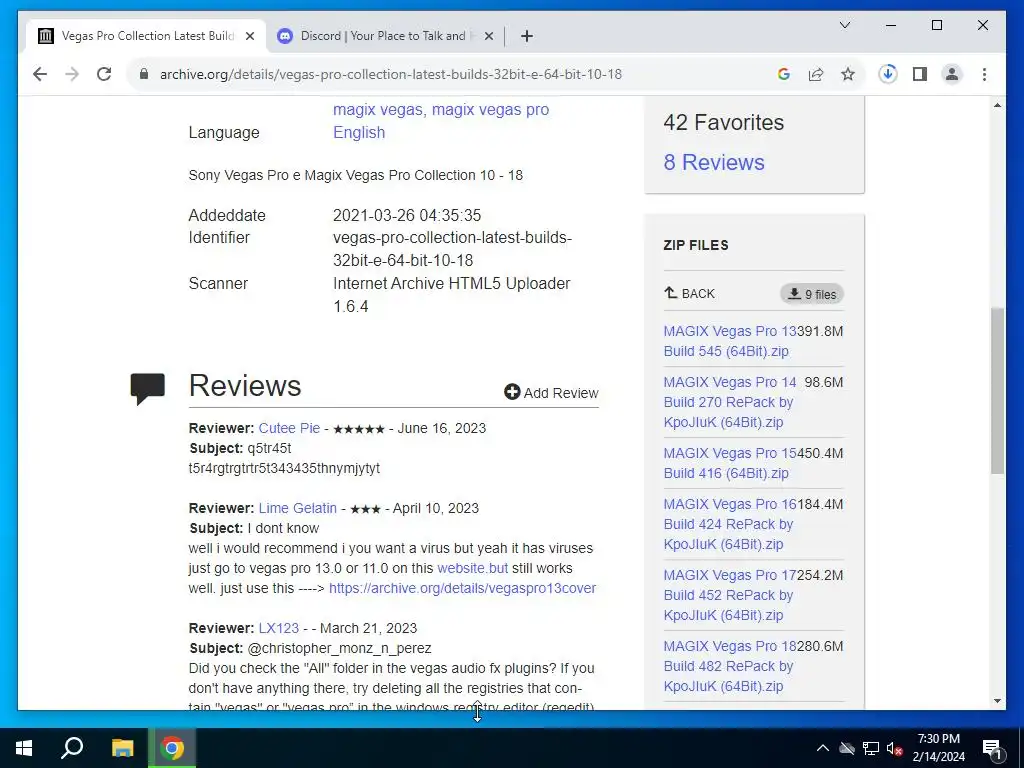Open Chrome three-dot menu
This screenshot has width=1024, height=768.
click(984, 74)
